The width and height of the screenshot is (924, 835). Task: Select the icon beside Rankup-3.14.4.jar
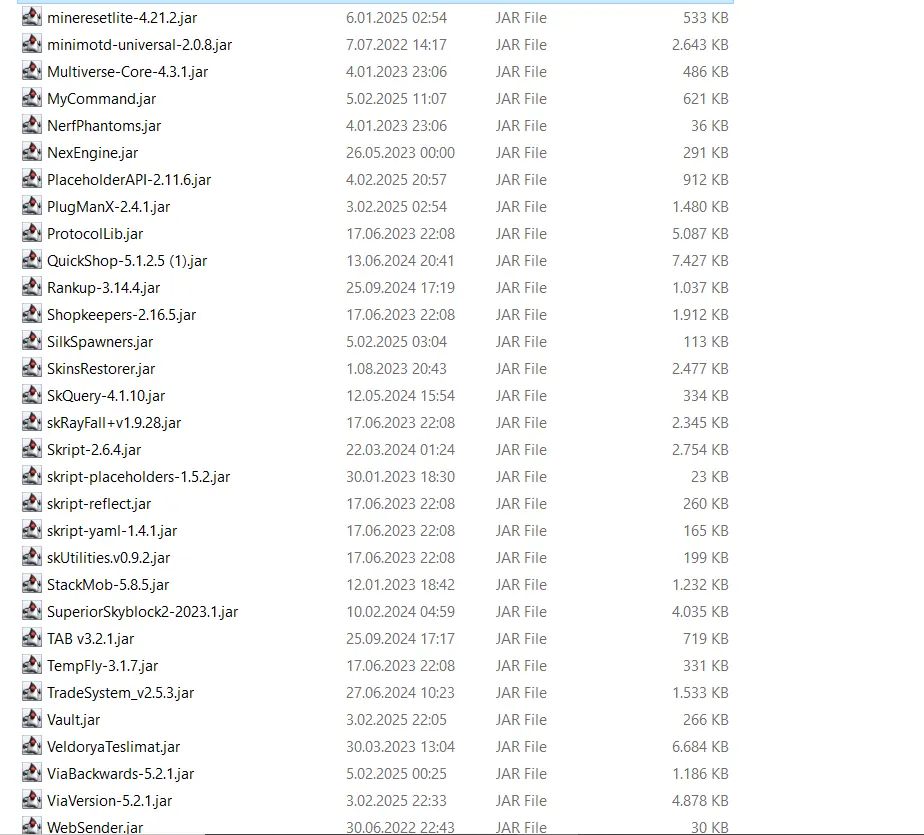pyautogui.click(x=32, y=288)
